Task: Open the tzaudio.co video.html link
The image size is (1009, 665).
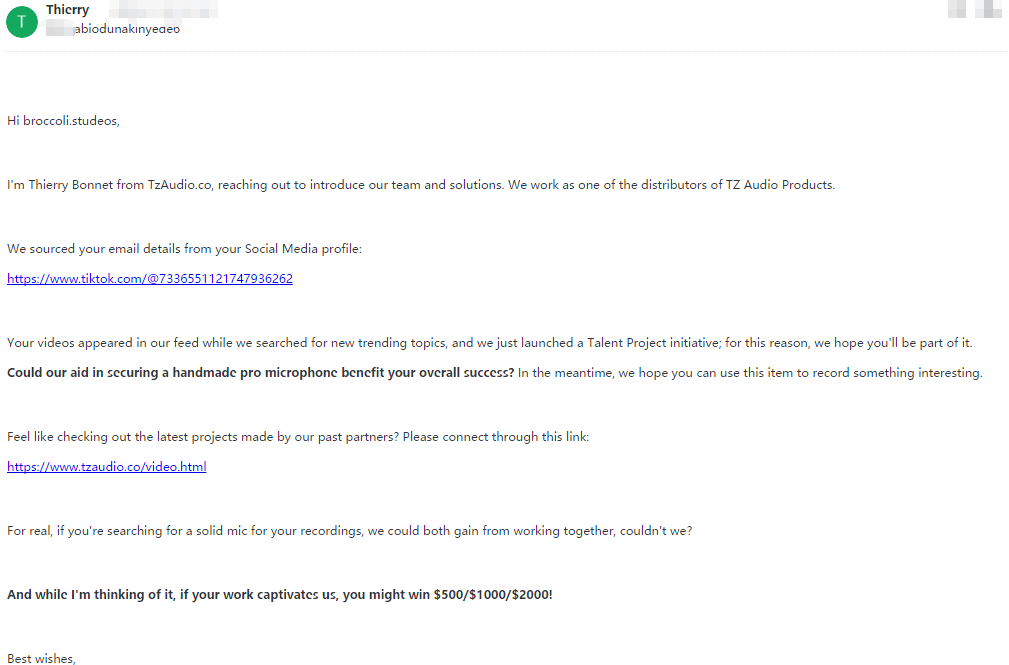Action: pyautogui.click(x=107, y=467)
